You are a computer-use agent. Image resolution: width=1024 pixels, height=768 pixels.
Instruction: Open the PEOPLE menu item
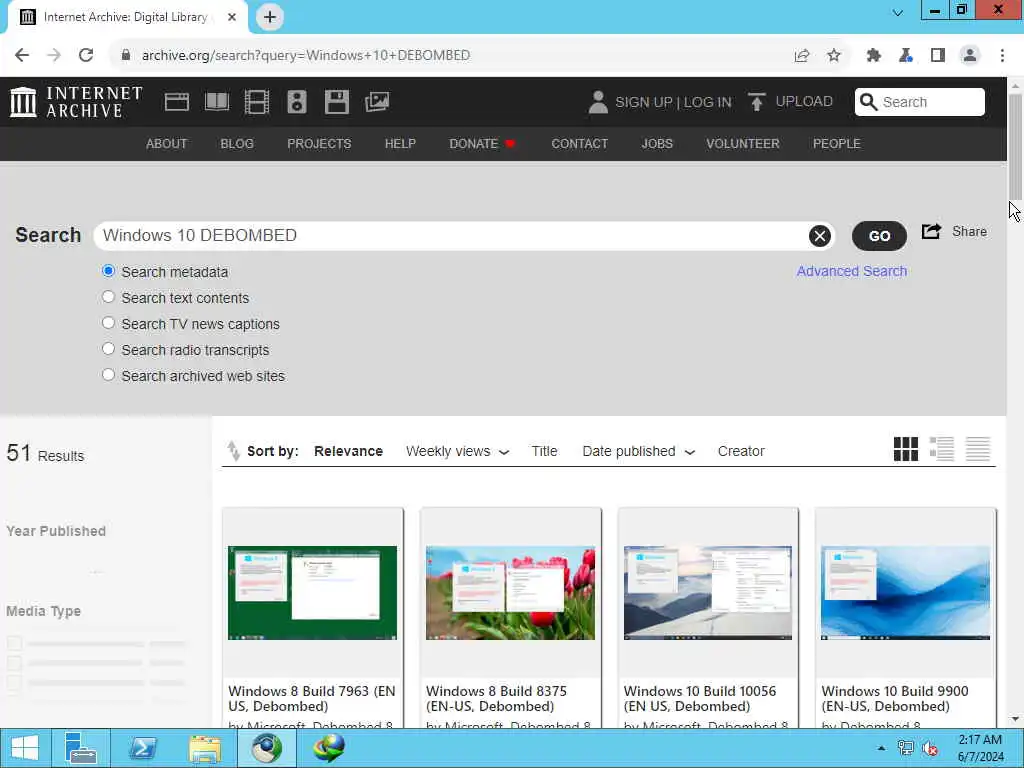click(837, 144)
